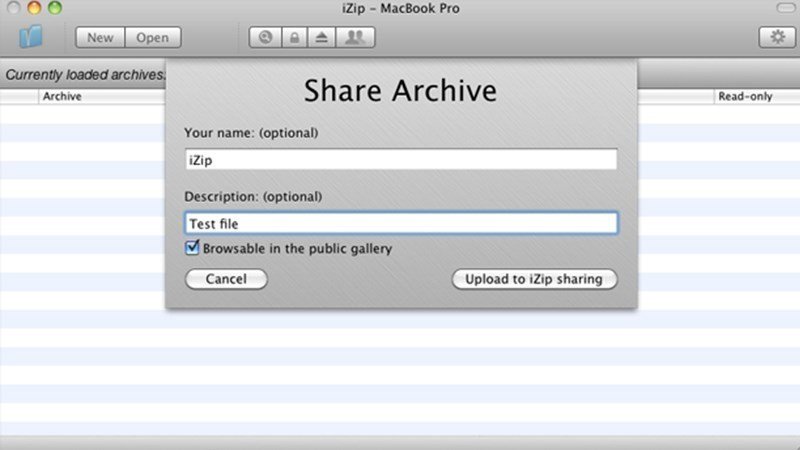
Task: Click the New archive button
Action: pyautogui.click(x=100, y=37)
